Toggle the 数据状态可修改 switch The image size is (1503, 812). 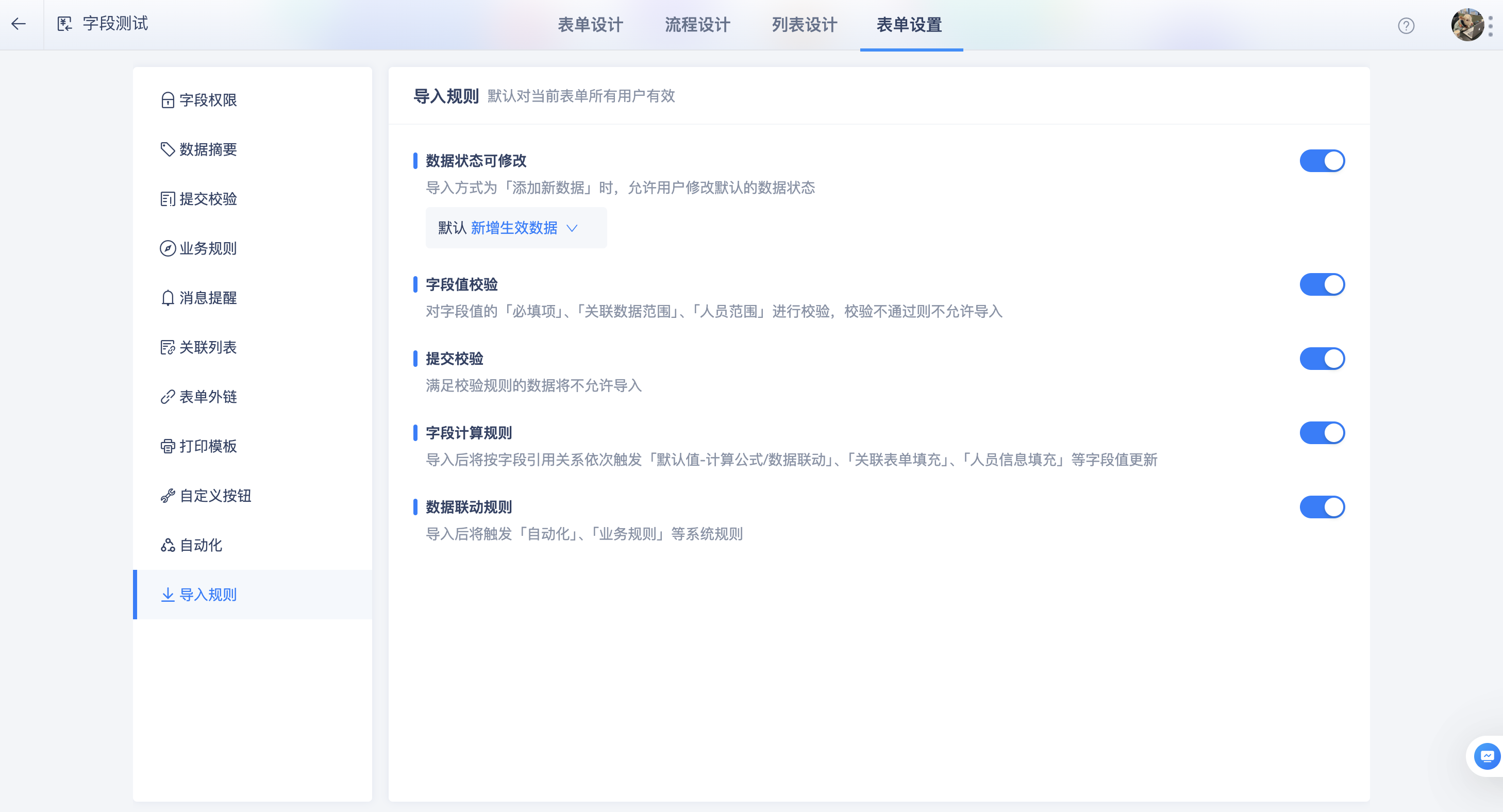coord(1322,161)
